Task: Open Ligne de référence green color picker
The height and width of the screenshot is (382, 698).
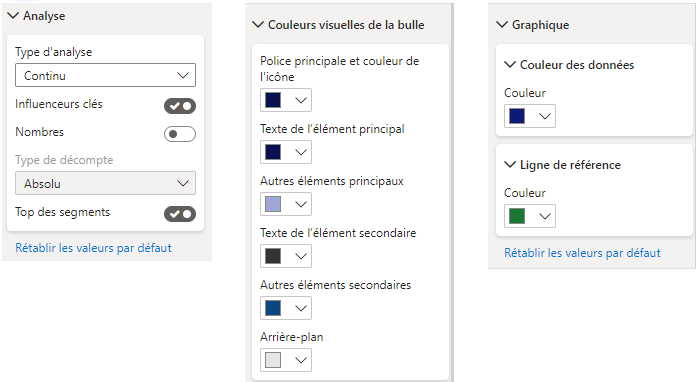Action: [x=530, y=216]
